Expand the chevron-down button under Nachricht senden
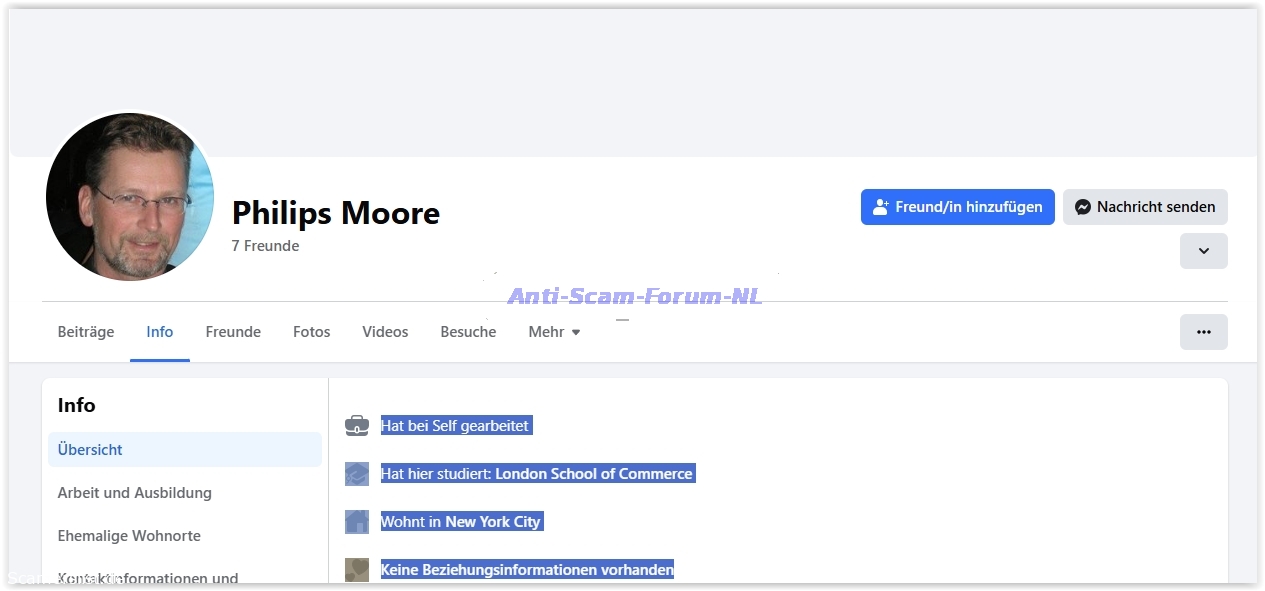 [1203, 251]
